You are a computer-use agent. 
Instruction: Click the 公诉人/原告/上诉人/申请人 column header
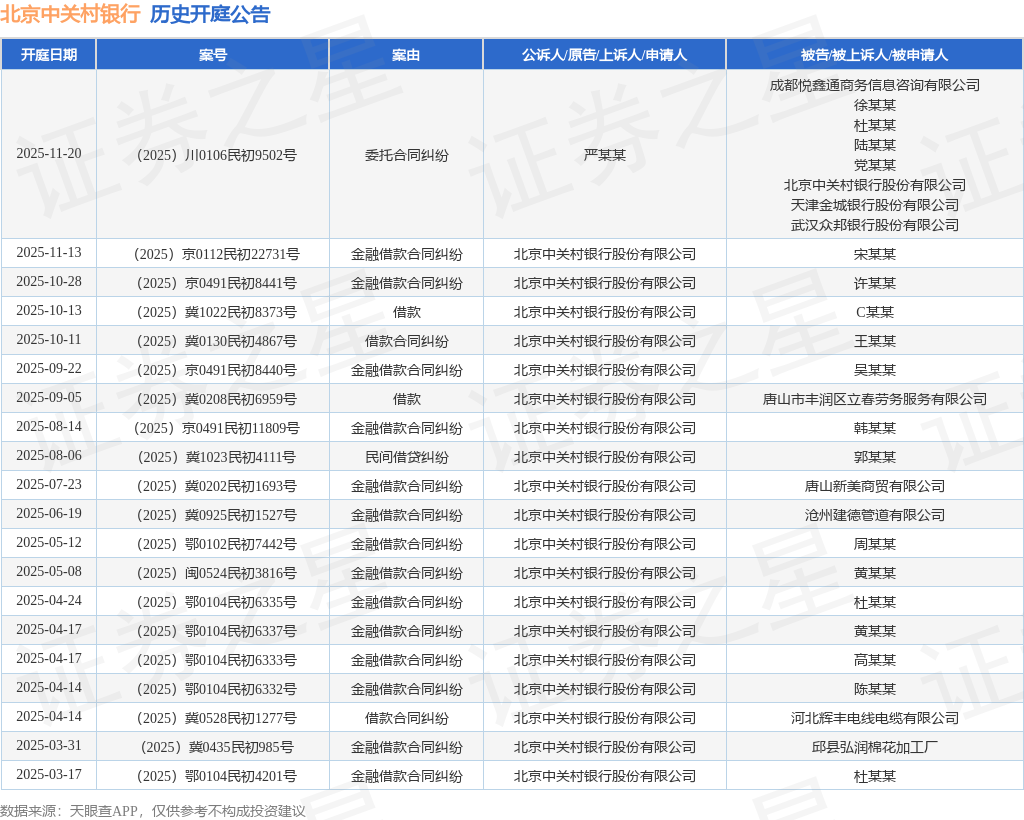605,55
